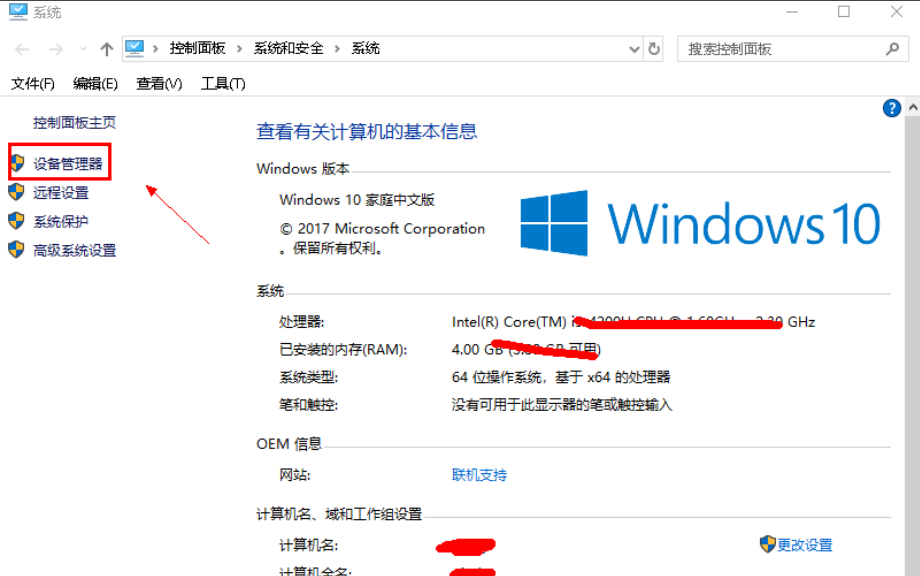Screen dimensions: 920x576
Task: Click the shield icon beside 设备管理器
Action: pyautogui.click(x=17, y=162)
